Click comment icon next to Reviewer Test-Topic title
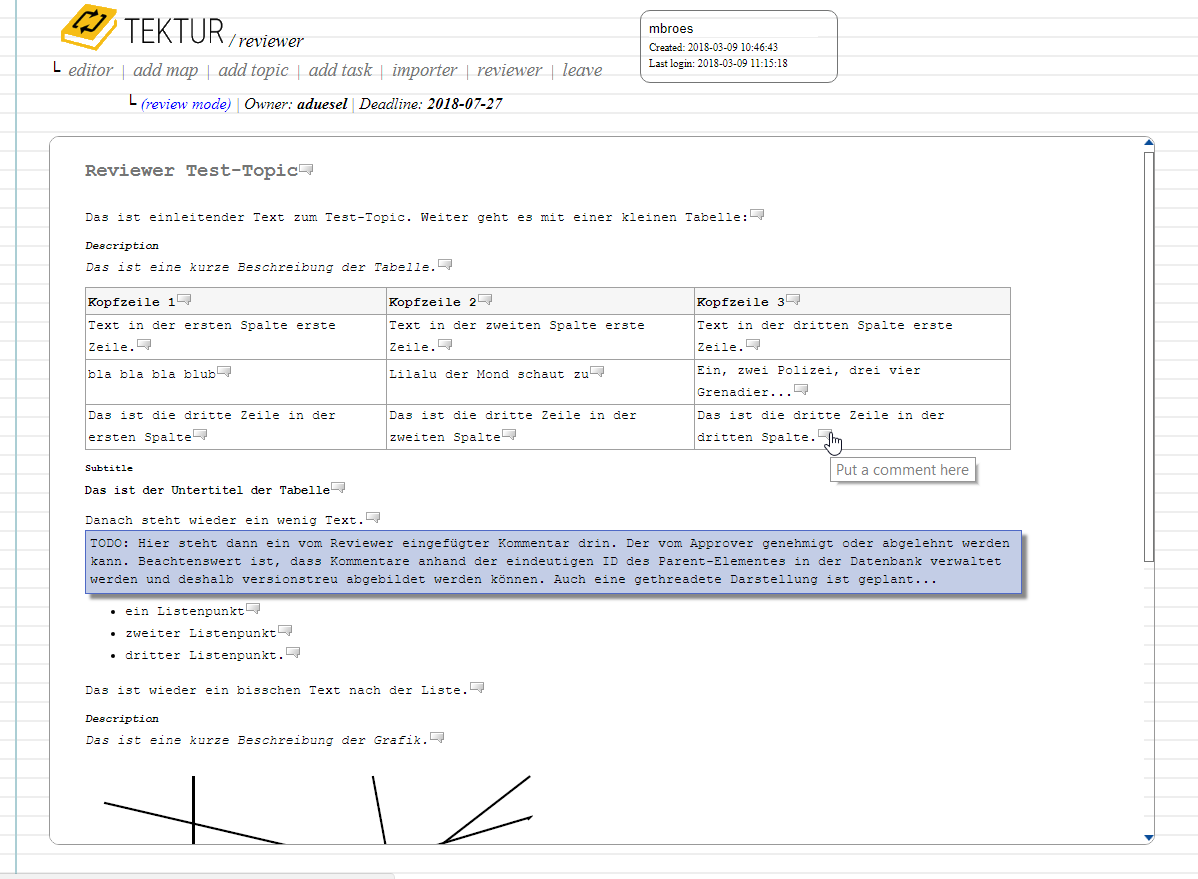This screenshot has width=1198, height=879. 306,169
